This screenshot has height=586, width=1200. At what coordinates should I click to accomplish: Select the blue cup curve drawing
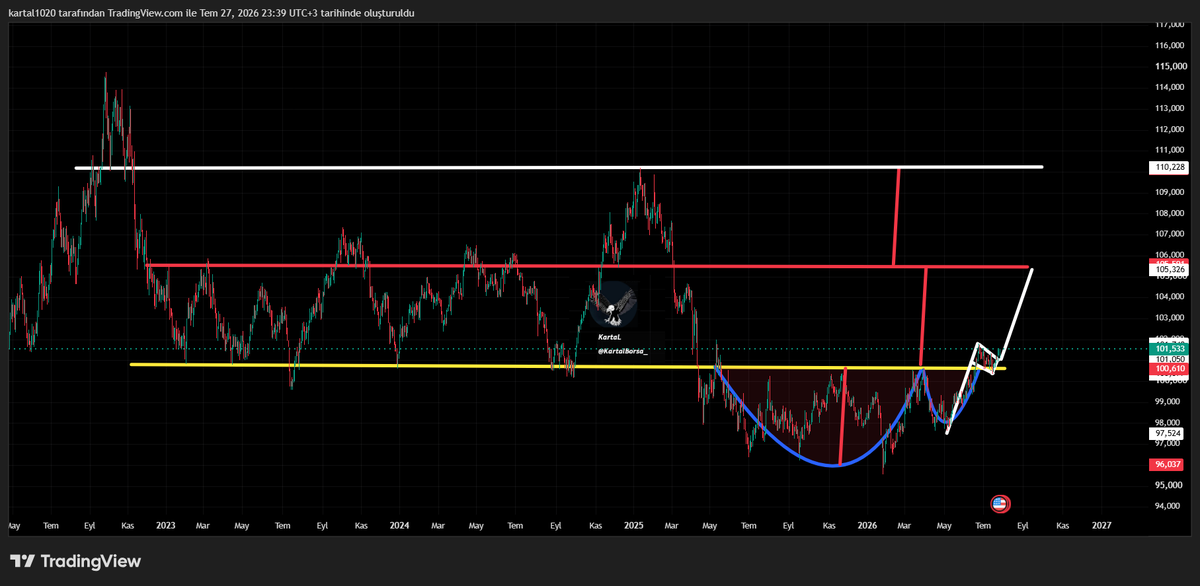point(834,464)
